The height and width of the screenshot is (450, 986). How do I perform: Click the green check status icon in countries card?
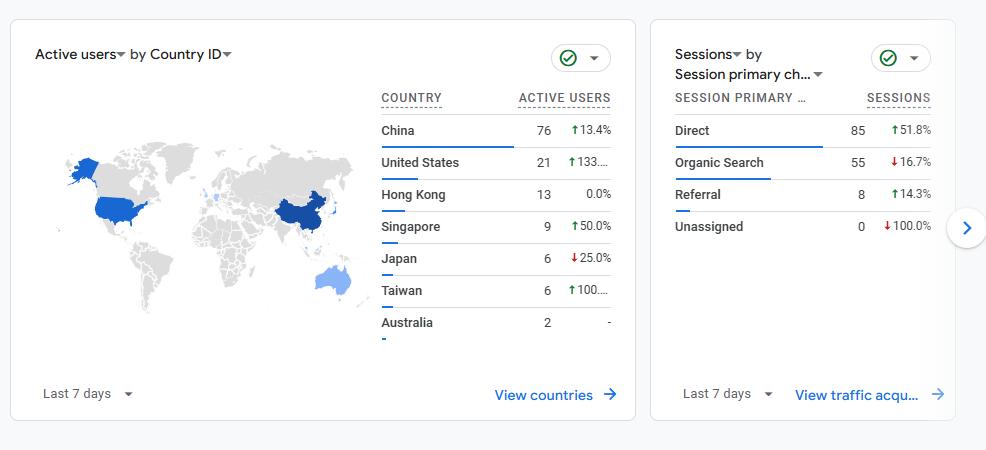[x=568, y=58]
